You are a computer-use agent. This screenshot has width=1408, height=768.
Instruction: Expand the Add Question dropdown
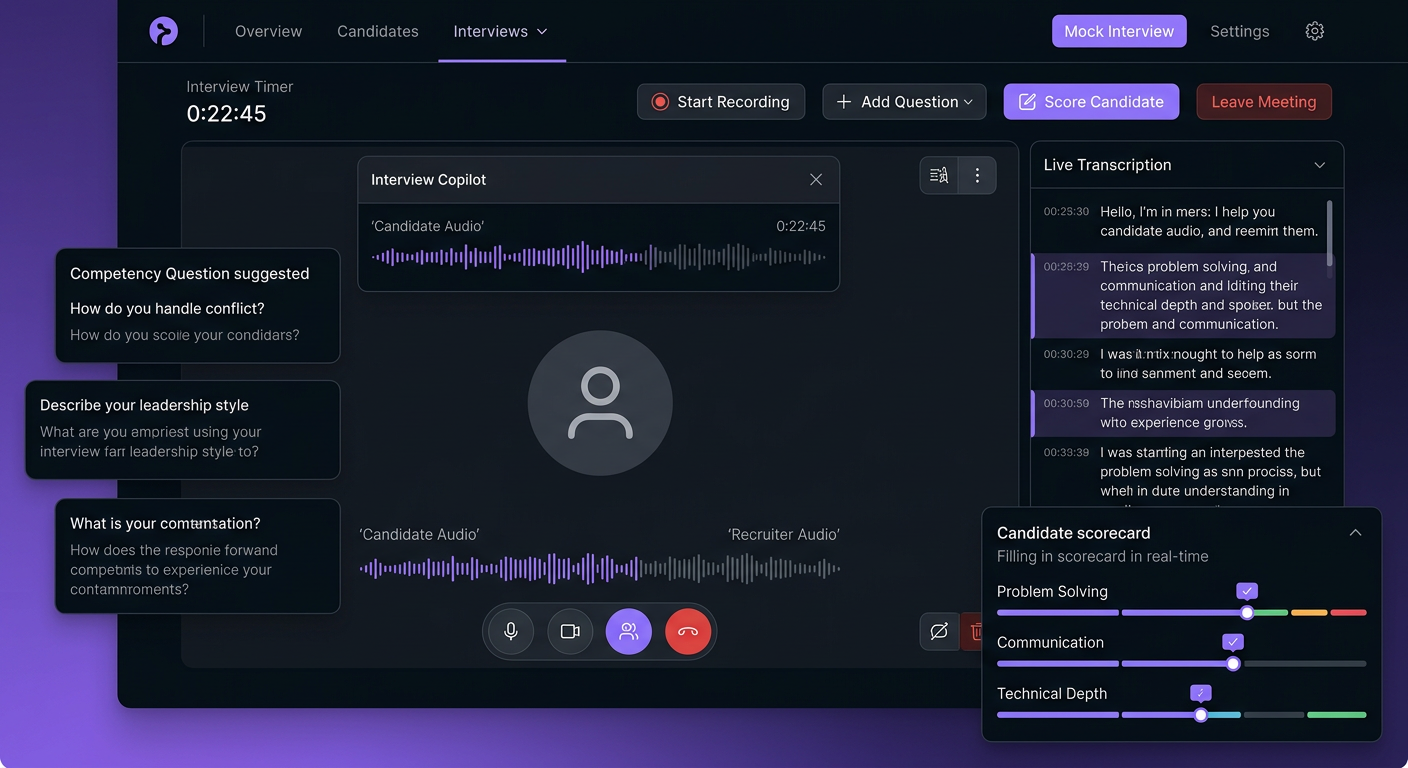click(904, 102)
